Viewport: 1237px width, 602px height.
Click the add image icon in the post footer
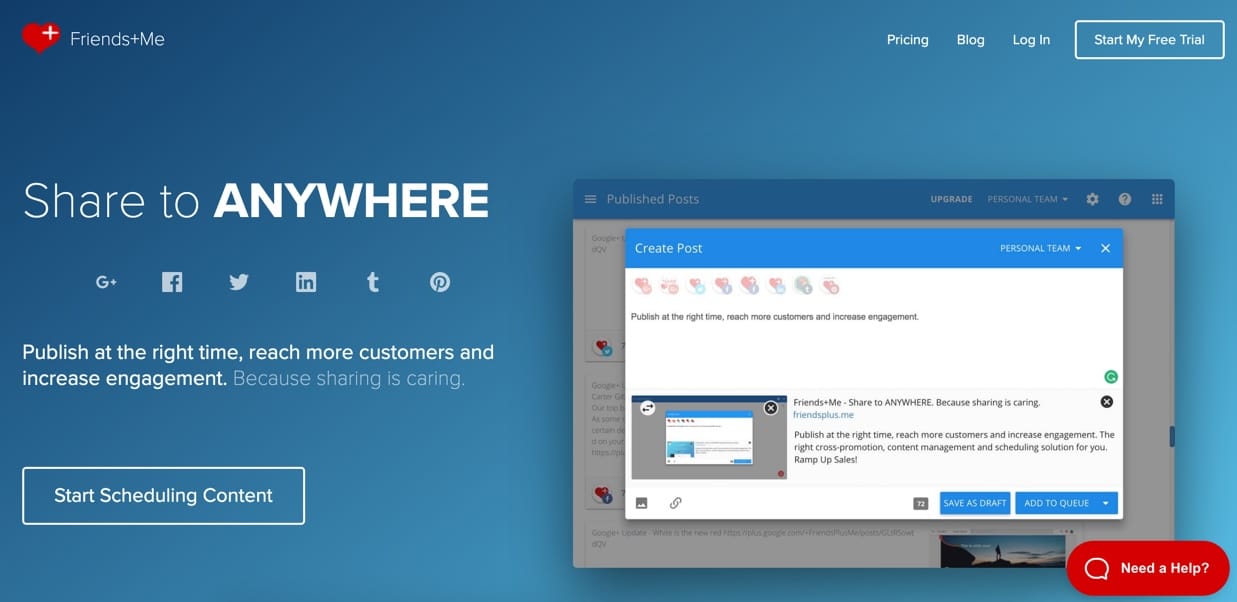(x=642, y=503)
